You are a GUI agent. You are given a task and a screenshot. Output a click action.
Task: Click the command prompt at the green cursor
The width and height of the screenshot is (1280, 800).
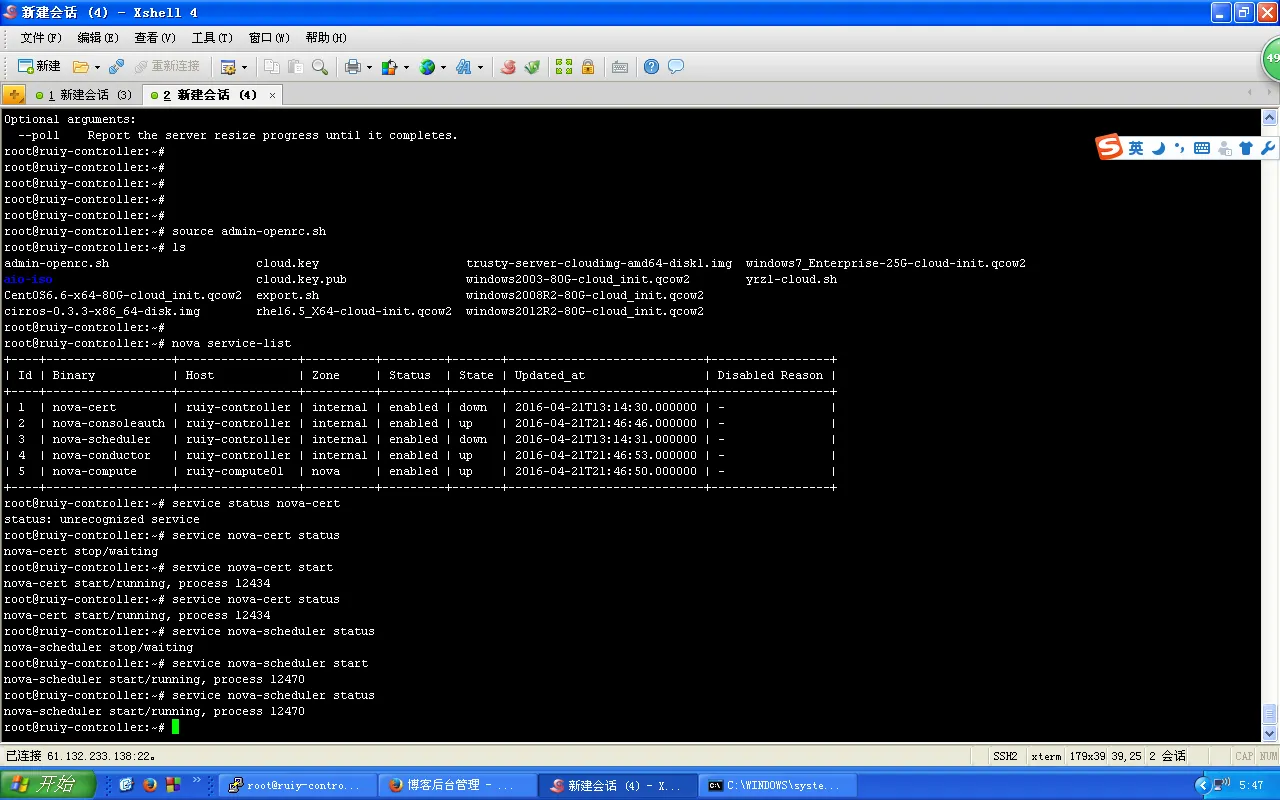click(x=176, y=727)
